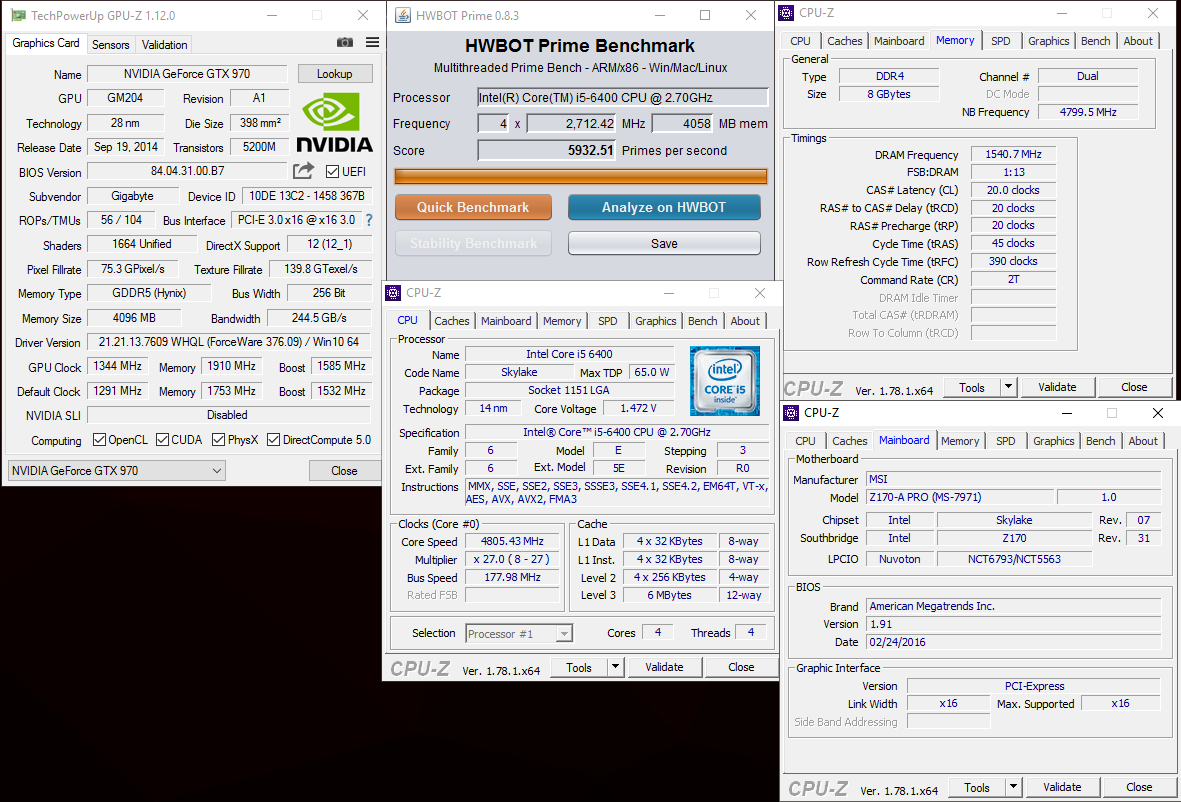Viewport: 1181px width, 802px height.
Task: Click Close button in CPU-Z CPU window
Action: [x=740, y=667]
